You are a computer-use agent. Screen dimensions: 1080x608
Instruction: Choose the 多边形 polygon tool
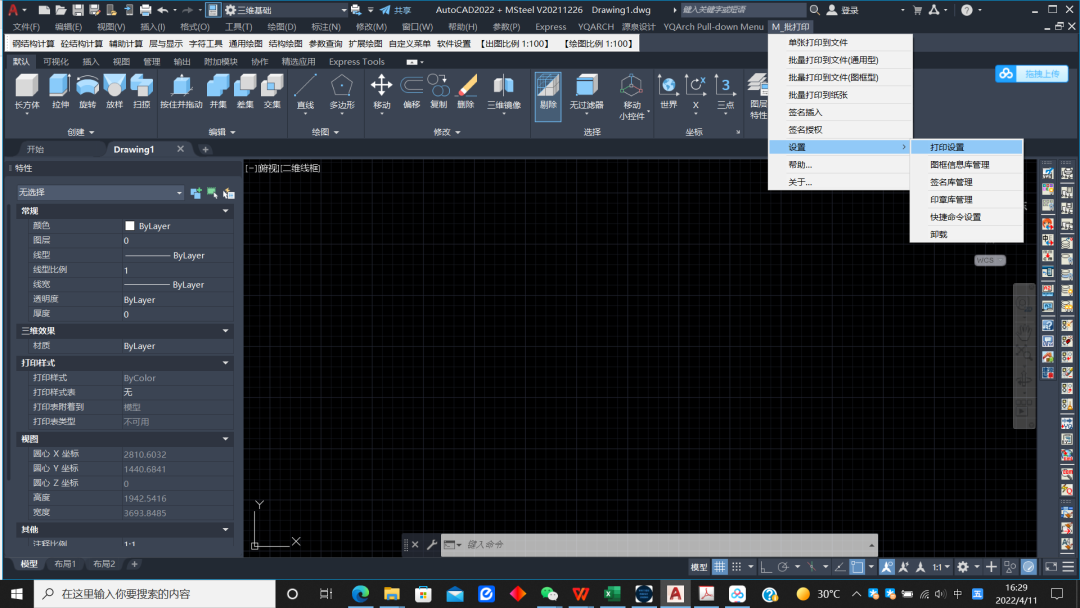click(342, 88)
